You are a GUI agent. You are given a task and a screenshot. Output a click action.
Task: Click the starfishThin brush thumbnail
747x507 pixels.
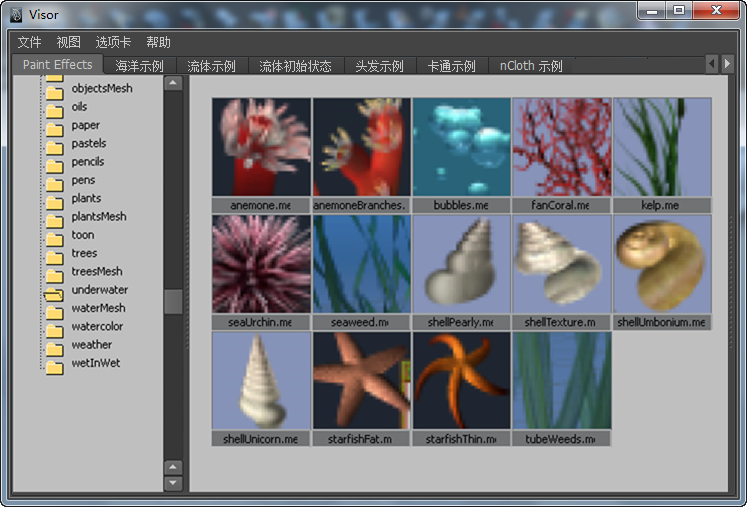(x=461, y=381)
